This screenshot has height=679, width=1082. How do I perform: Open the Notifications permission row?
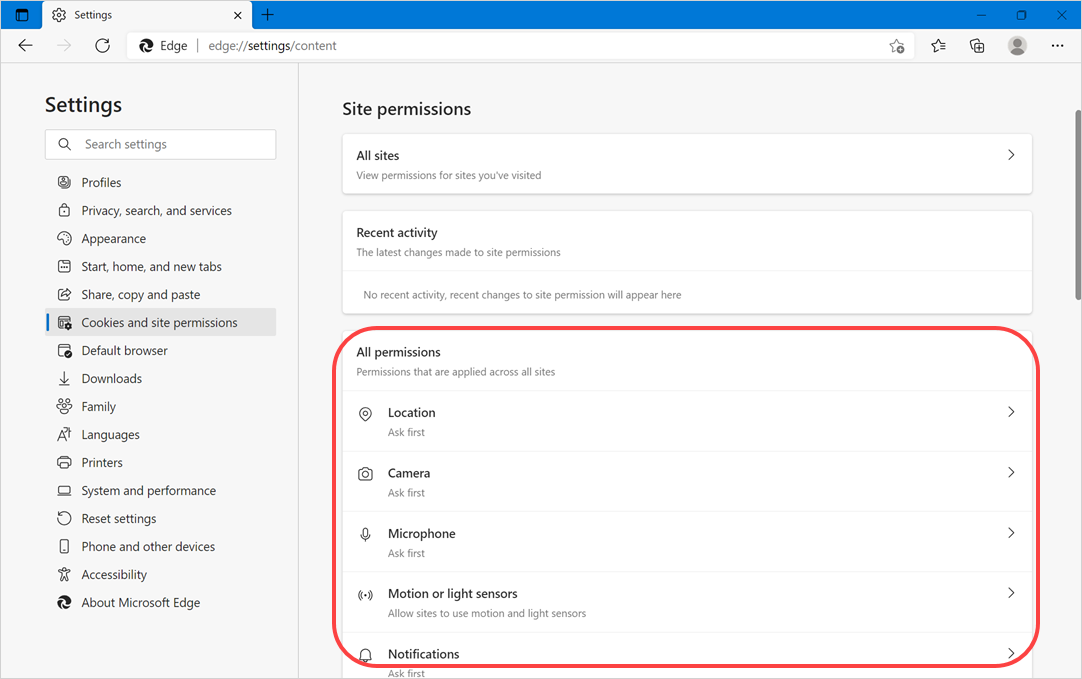click(423, 654)
